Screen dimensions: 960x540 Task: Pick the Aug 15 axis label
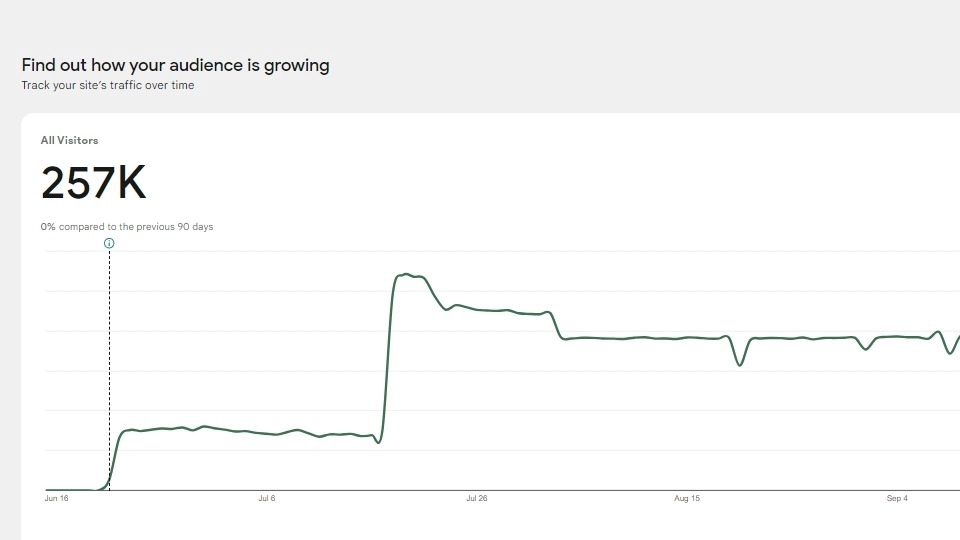(687, 498)
